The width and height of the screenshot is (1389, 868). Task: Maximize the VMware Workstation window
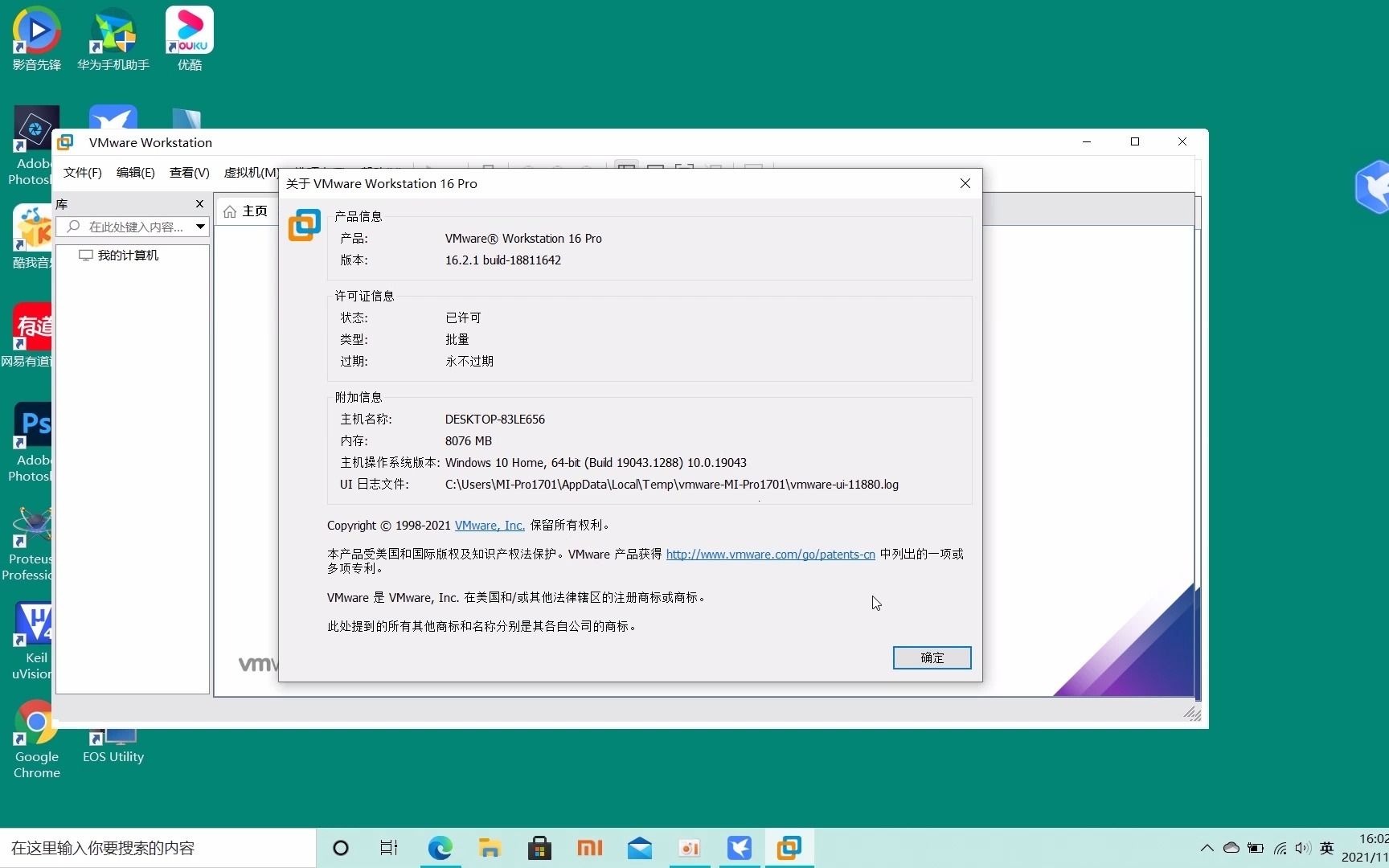[x=1135, y=141]
